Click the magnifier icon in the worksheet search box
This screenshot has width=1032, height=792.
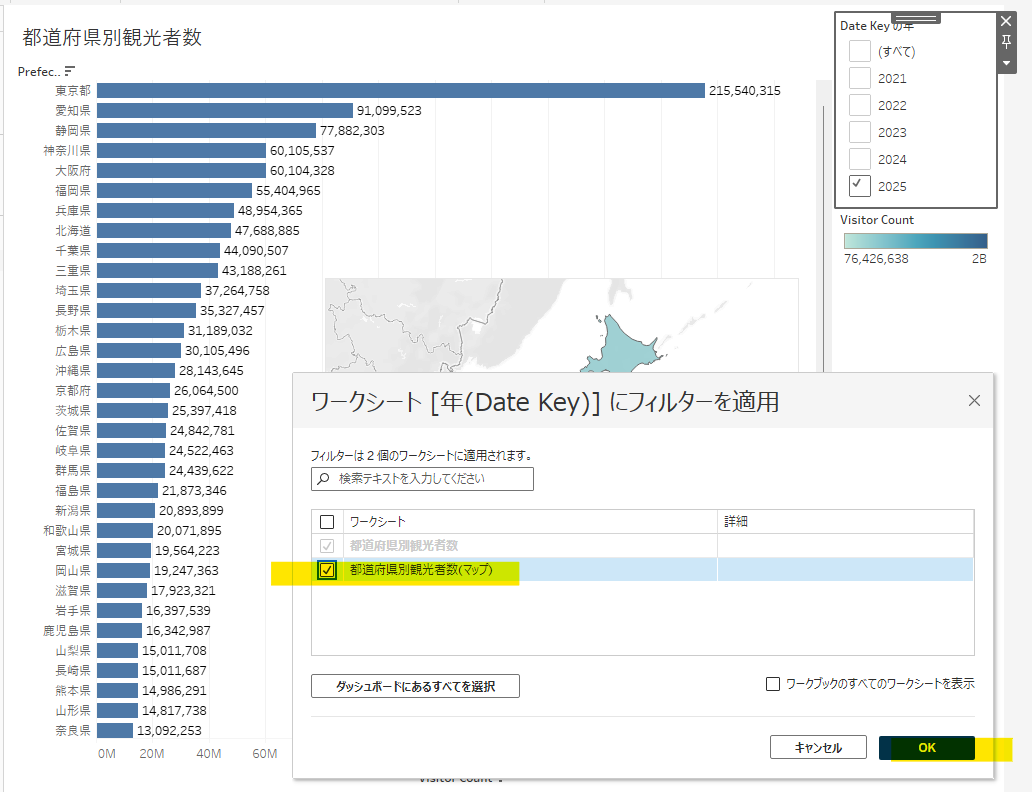pyautogui.click(x=323, y=479)
